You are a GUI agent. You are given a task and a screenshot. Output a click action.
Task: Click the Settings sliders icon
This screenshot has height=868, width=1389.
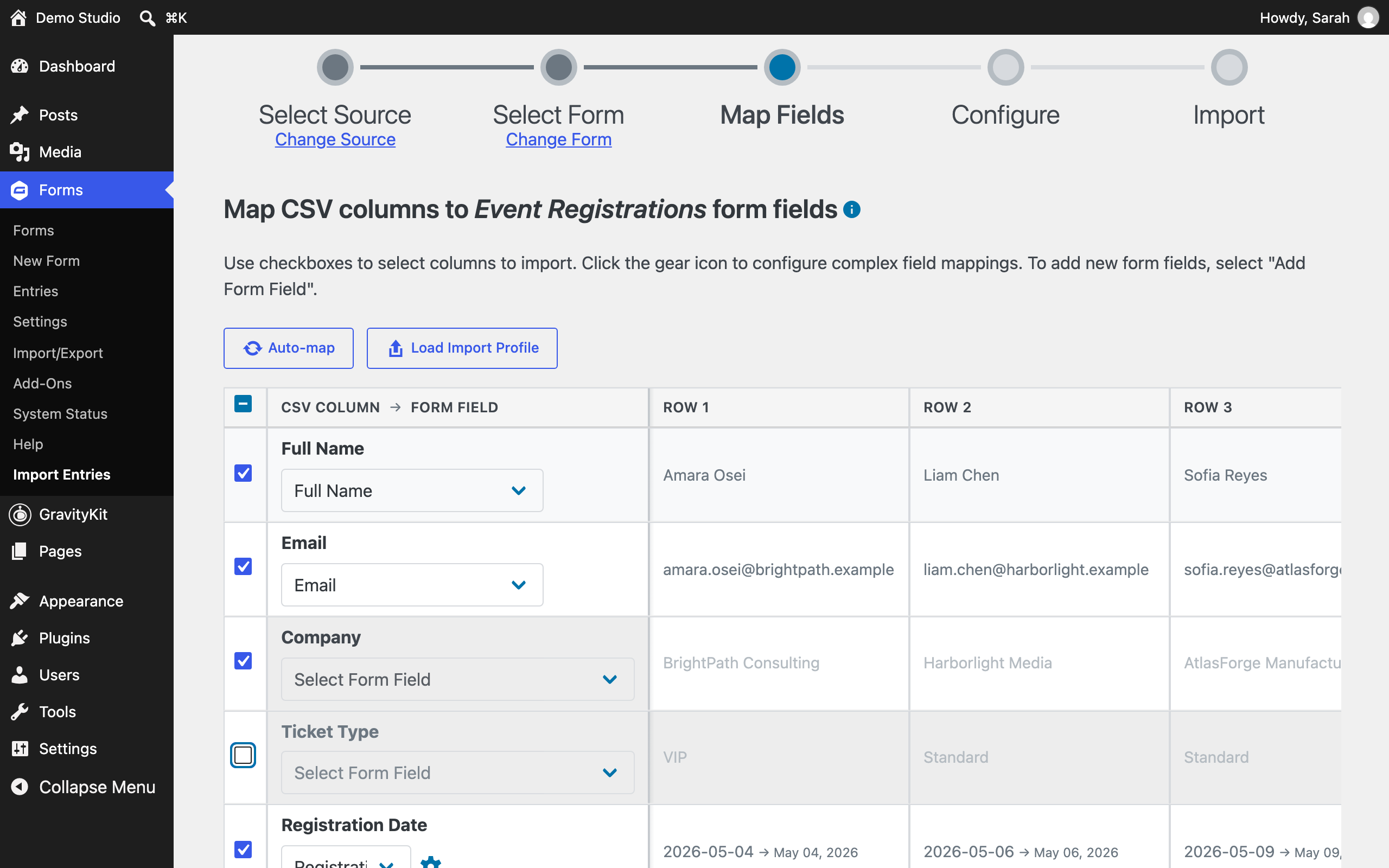[x=20, y=749]
